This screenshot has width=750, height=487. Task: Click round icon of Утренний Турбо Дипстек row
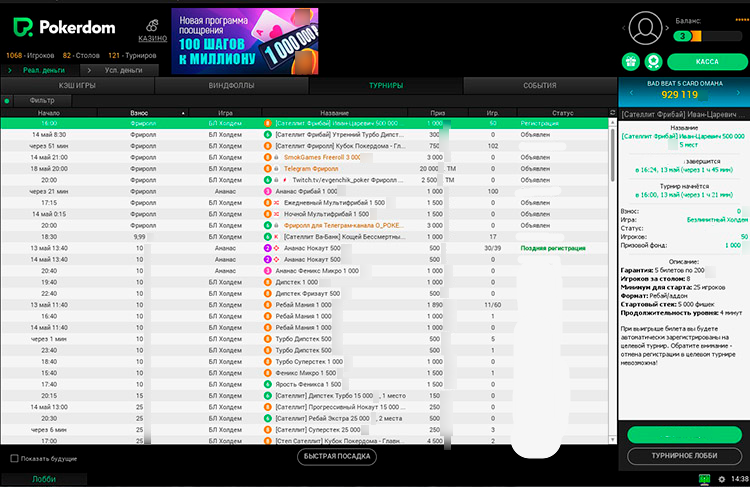(268, 134)
